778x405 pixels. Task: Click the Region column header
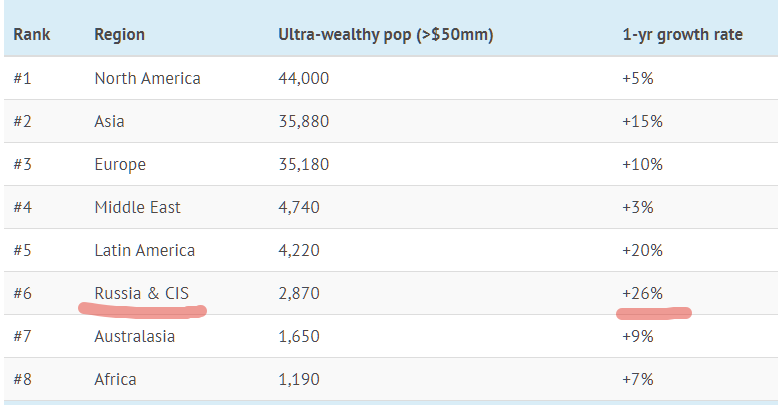(x=120, y=34)
